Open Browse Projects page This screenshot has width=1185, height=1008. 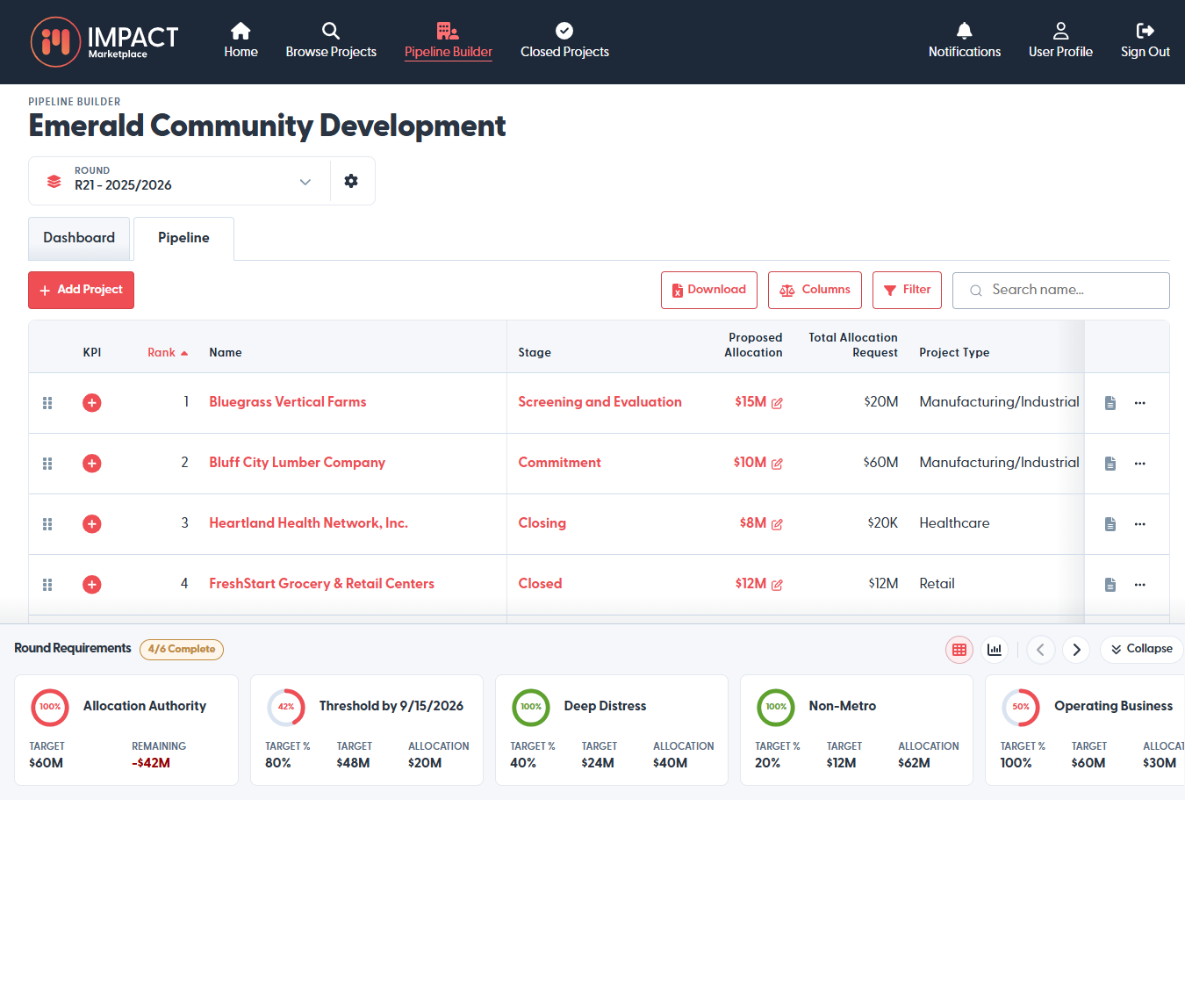click(331, 41)
